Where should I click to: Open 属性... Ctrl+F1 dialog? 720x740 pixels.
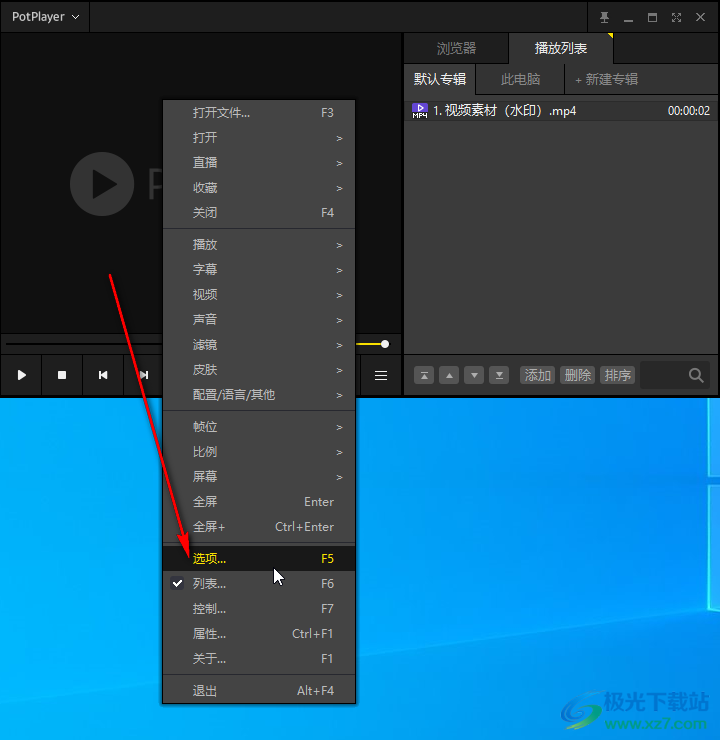pos(259,634)
